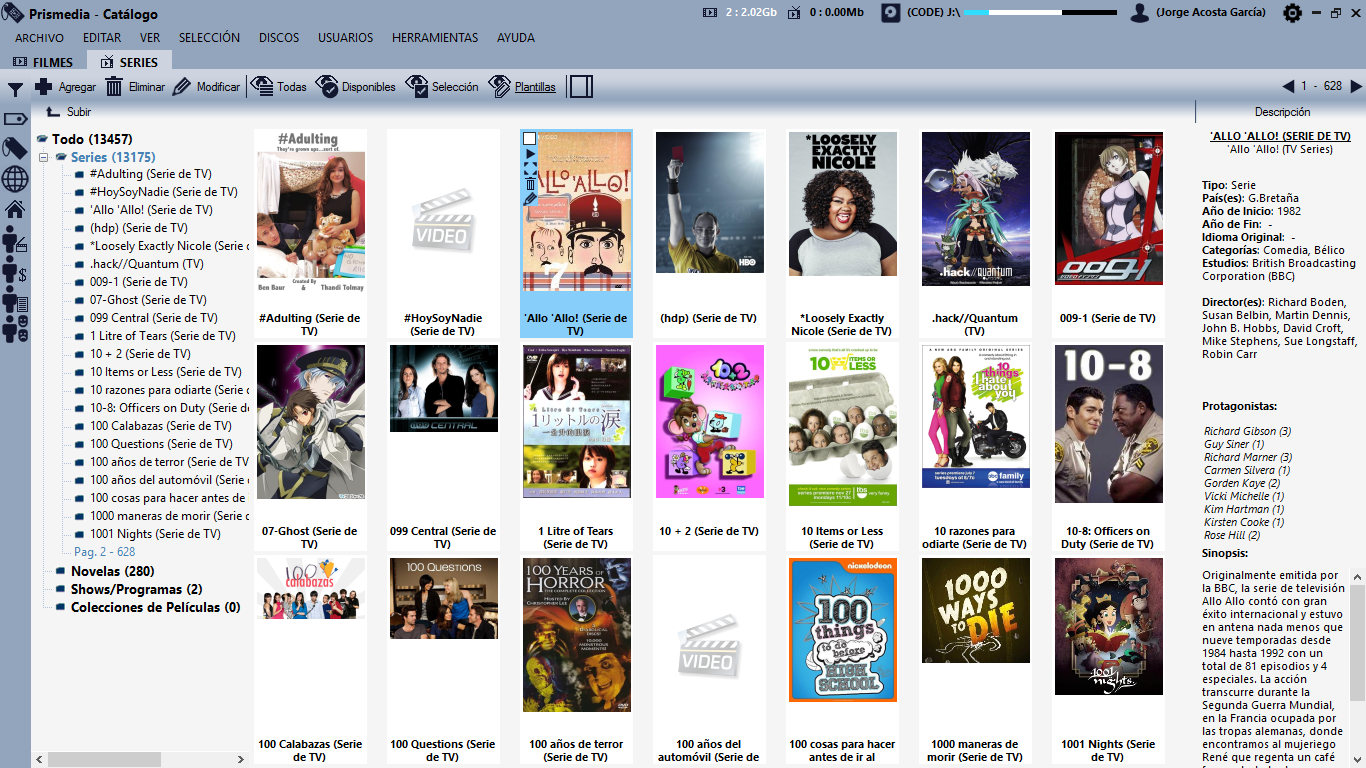
Task: Open the SELECCIÓN menu
Action: click(209, 38)
